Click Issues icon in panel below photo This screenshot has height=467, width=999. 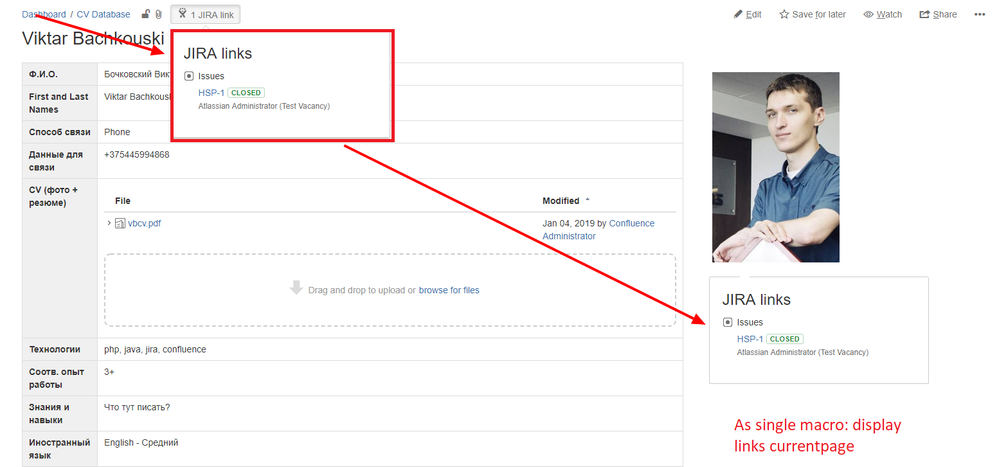(x=728, y=322)
